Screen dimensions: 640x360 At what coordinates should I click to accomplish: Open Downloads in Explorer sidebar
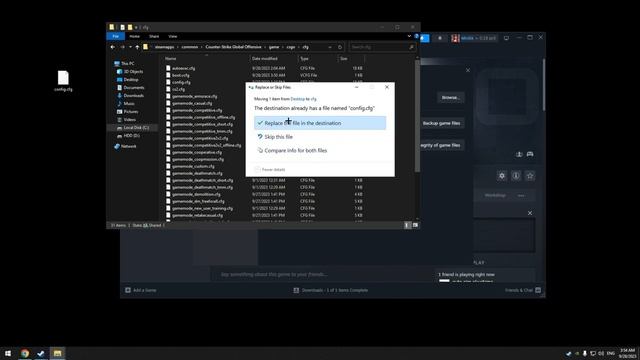coord(130,96)
